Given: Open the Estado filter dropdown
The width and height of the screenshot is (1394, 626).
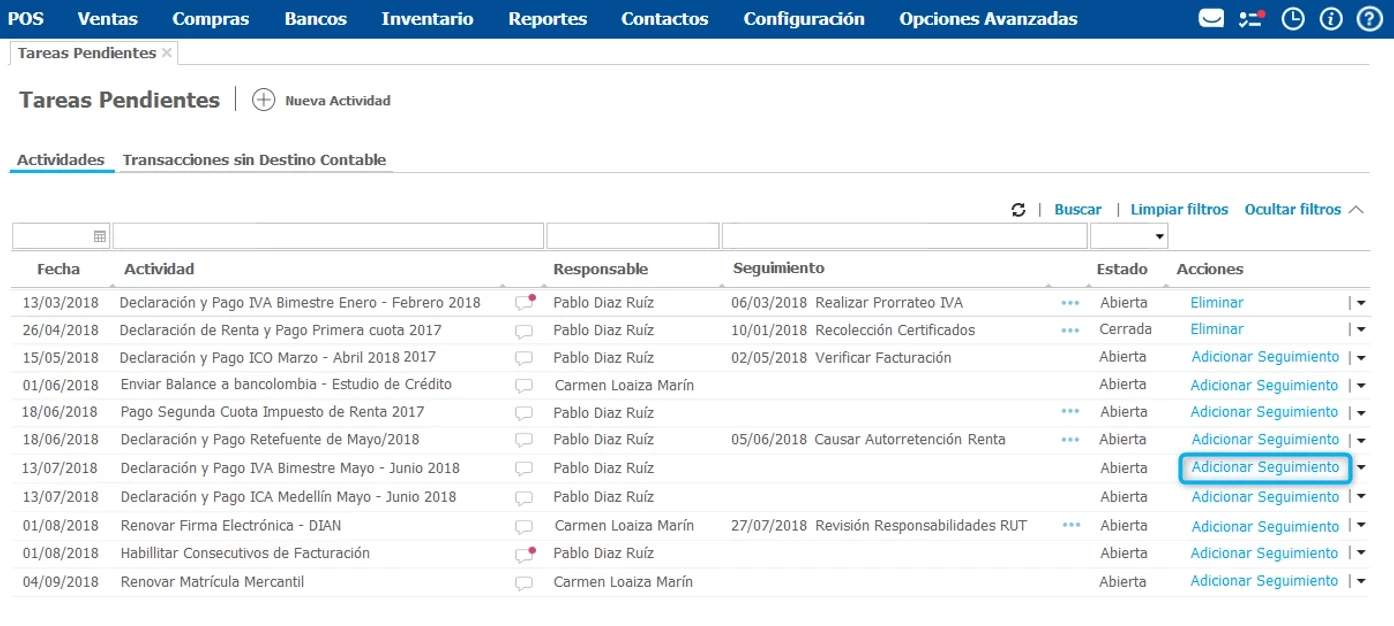Looking at the screenshot, I should [x=1159, y=236].
